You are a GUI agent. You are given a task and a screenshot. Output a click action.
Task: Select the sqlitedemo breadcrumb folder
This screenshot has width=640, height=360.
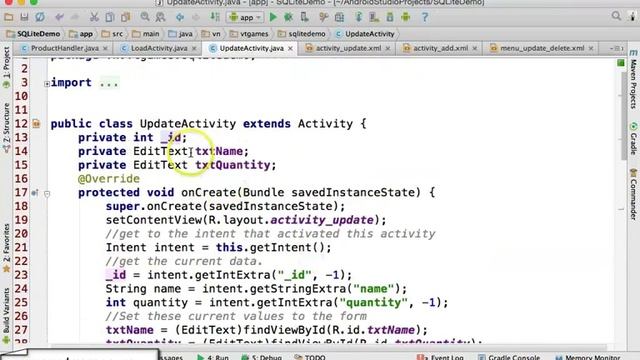[302, 34]
